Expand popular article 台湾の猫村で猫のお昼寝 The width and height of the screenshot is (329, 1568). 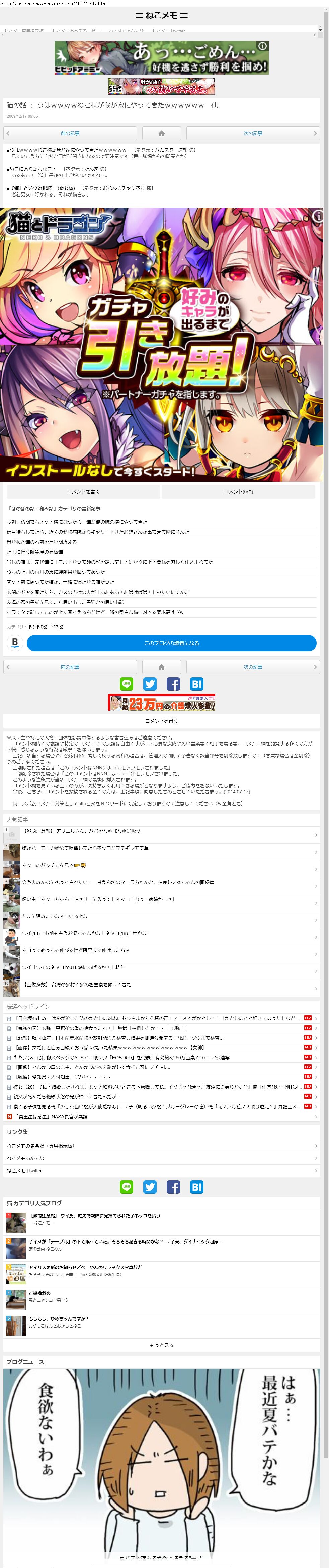pos(161,988)
